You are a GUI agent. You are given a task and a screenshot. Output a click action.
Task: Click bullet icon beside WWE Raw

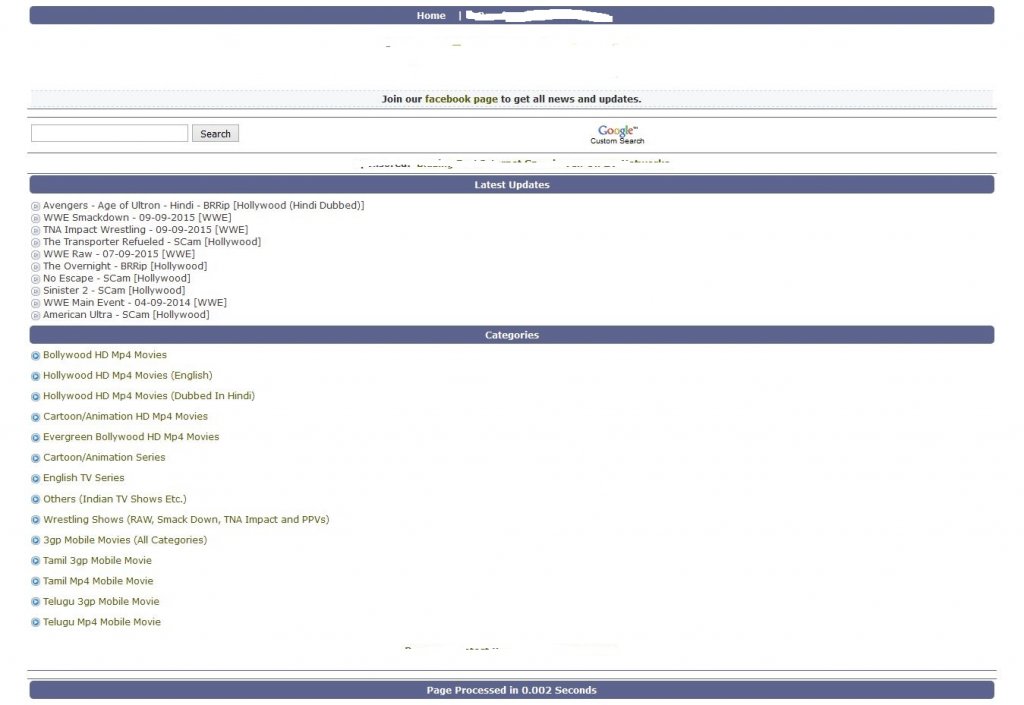[x=35, y=255]
